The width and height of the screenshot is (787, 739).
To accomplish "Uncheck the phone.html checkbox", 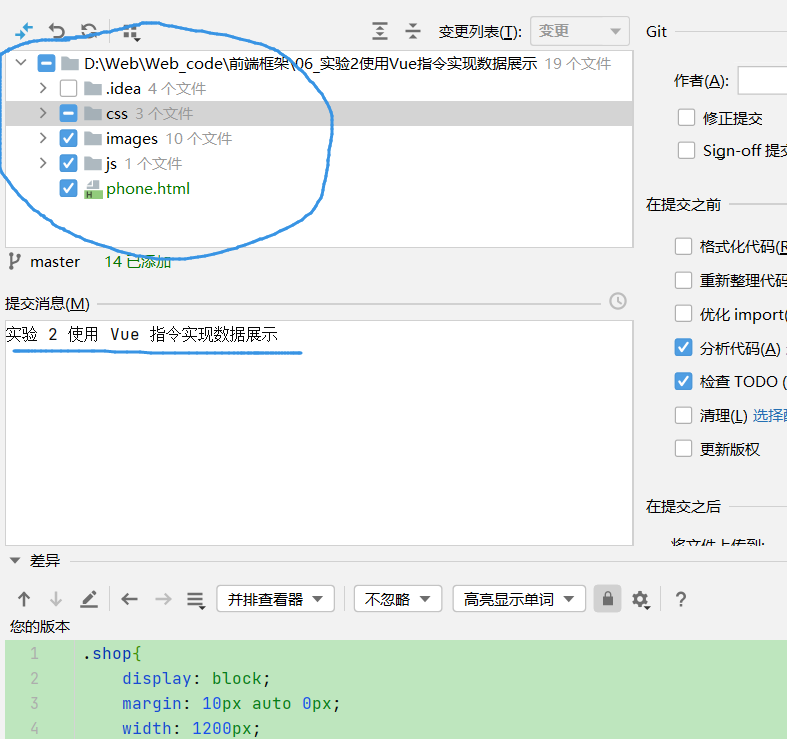I will click(x=68, y=188).
